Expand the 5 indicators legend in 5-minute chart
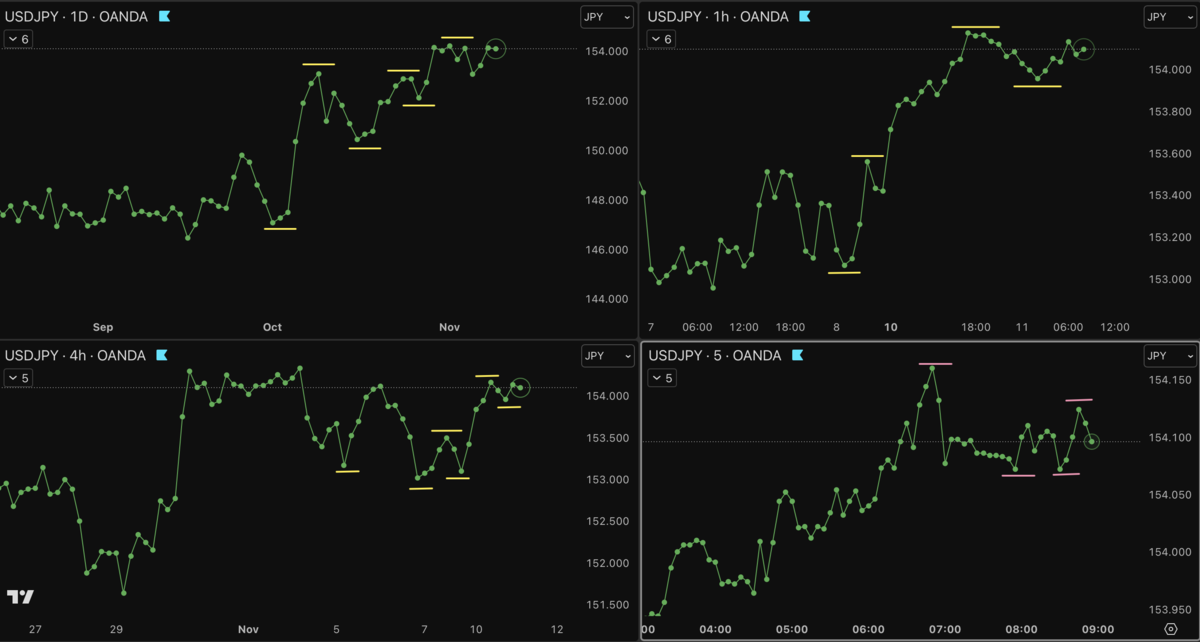 (662, 378)
